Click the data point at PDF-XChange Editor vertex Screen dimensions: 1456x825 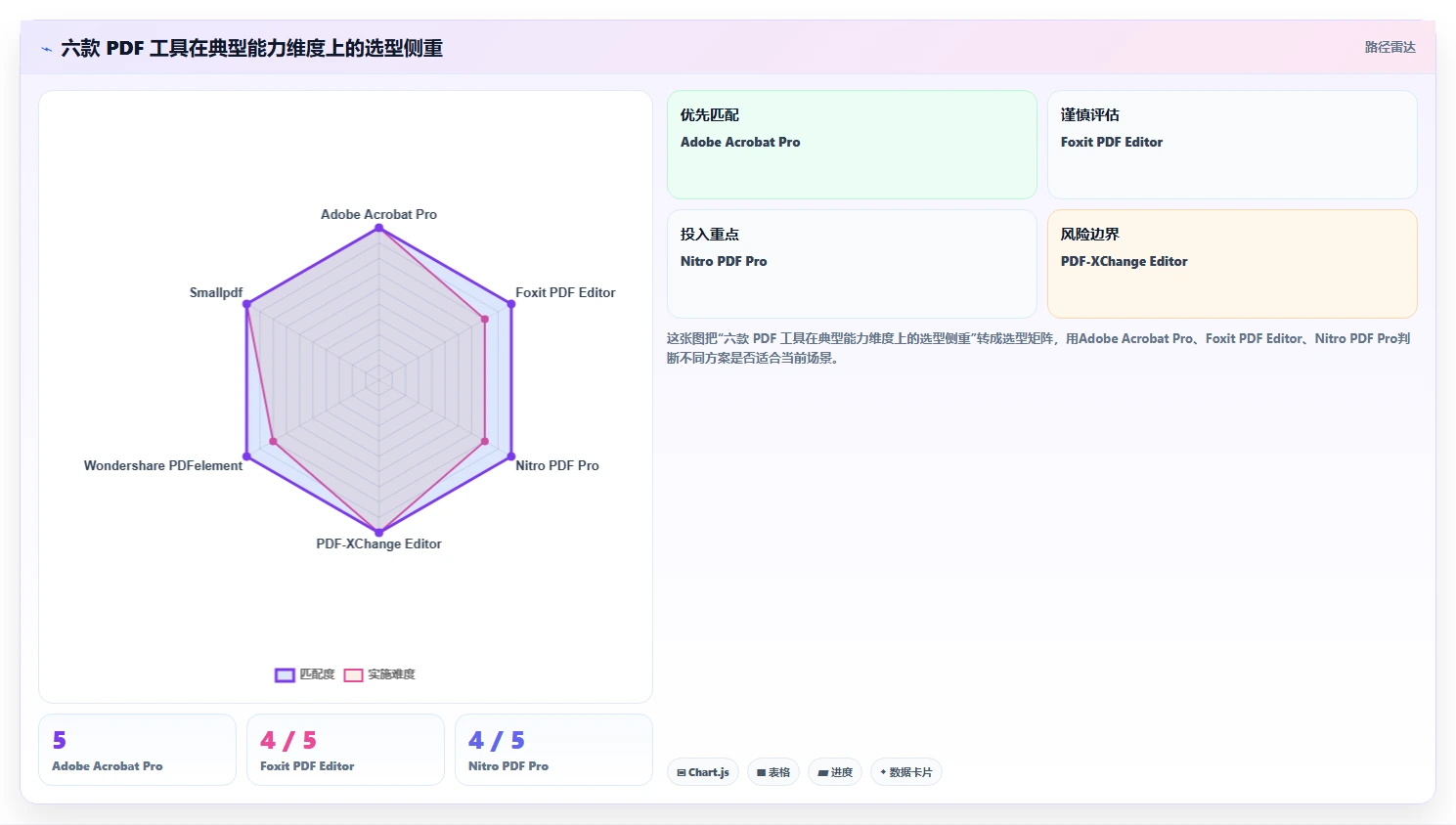pos(378,533)
